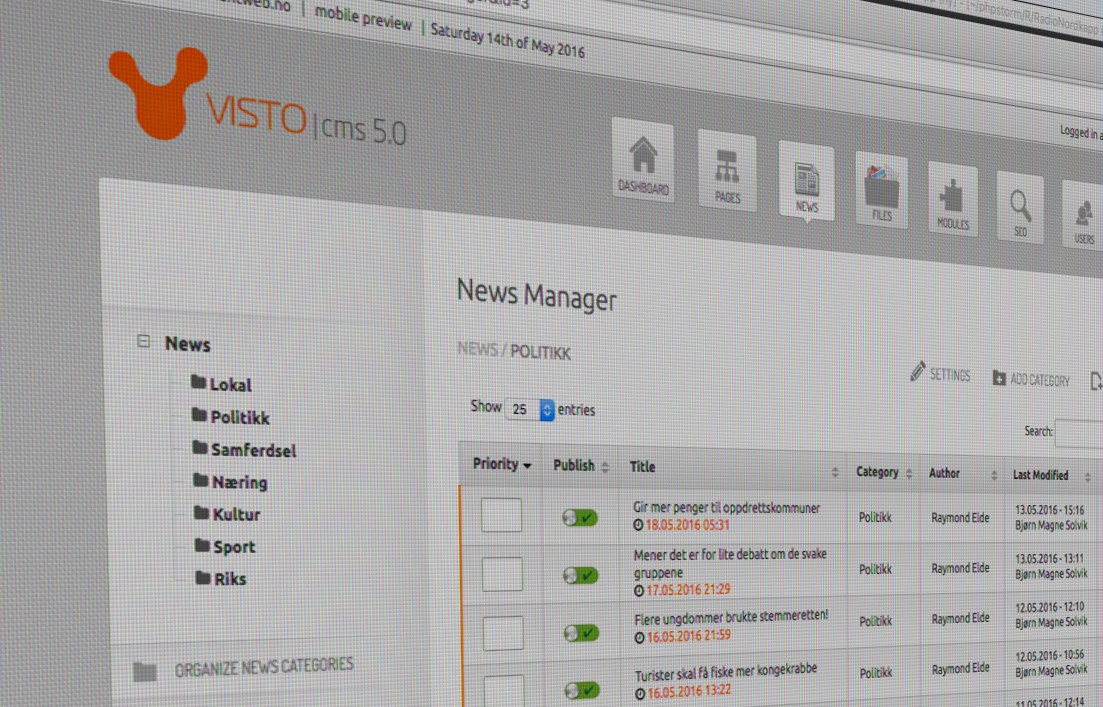1103x707 pixels.
Task: Sort table by Publish column
Action: (x=581, y=466)
